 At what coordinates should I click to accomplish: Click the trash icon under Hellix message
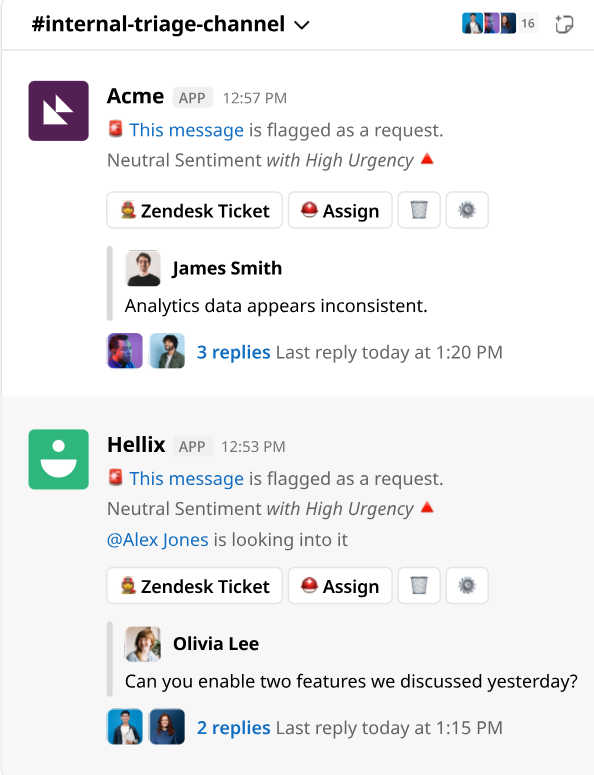[419, 586]
